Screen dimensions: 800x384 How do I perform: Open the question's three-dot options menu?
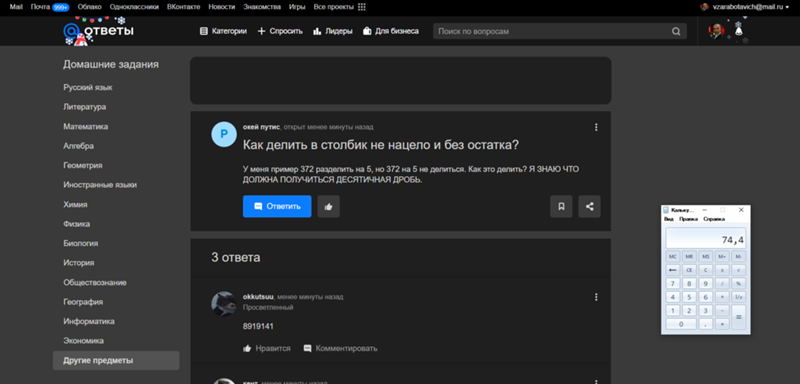point(596,127)
